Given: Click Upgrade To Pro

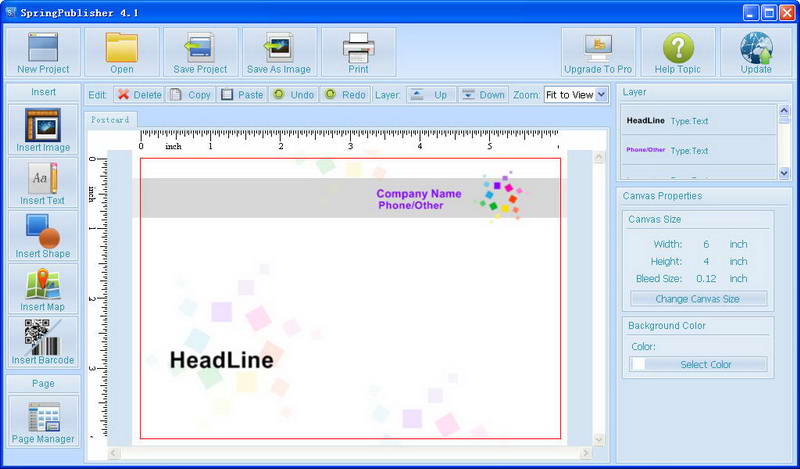Looking at the screenshot, I should tap(598, 52).
